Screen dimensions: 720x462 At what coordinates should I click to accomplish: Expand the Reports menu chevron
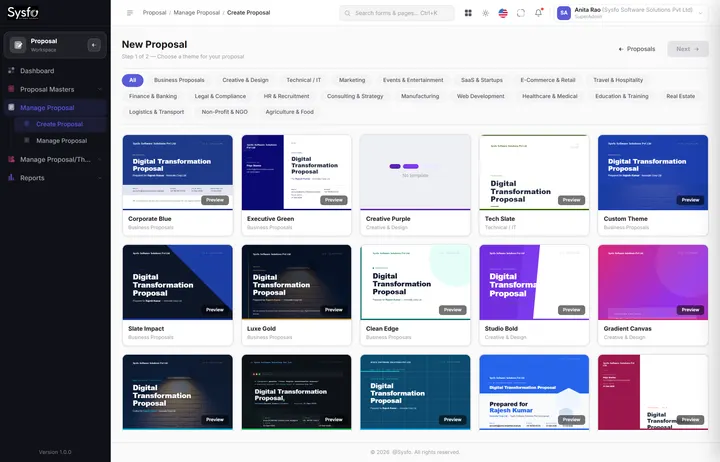(x=100, y=178)
